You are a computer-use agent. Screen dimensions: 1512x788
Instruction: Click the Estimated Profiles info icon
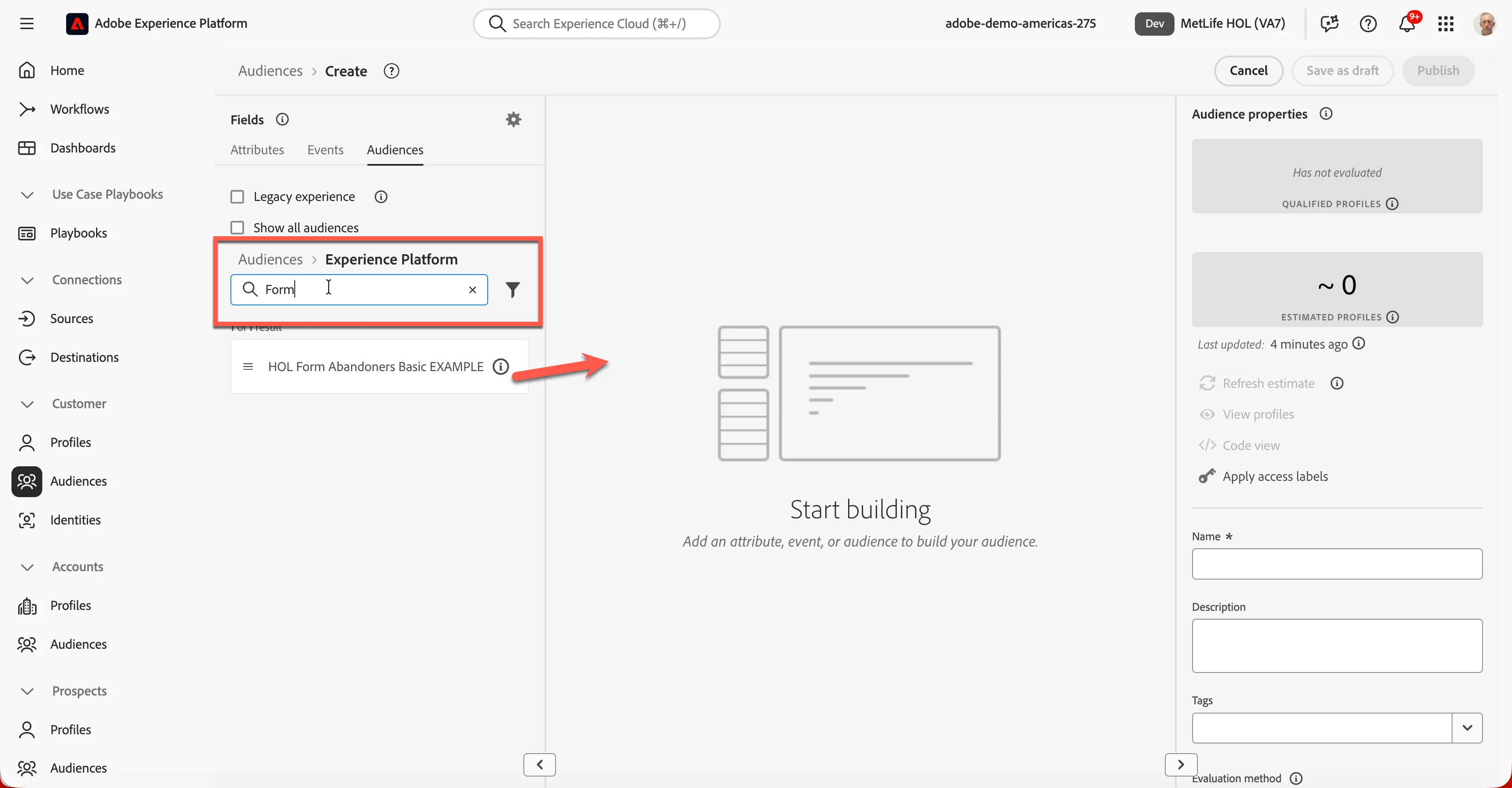click(x=1393, y=317)
